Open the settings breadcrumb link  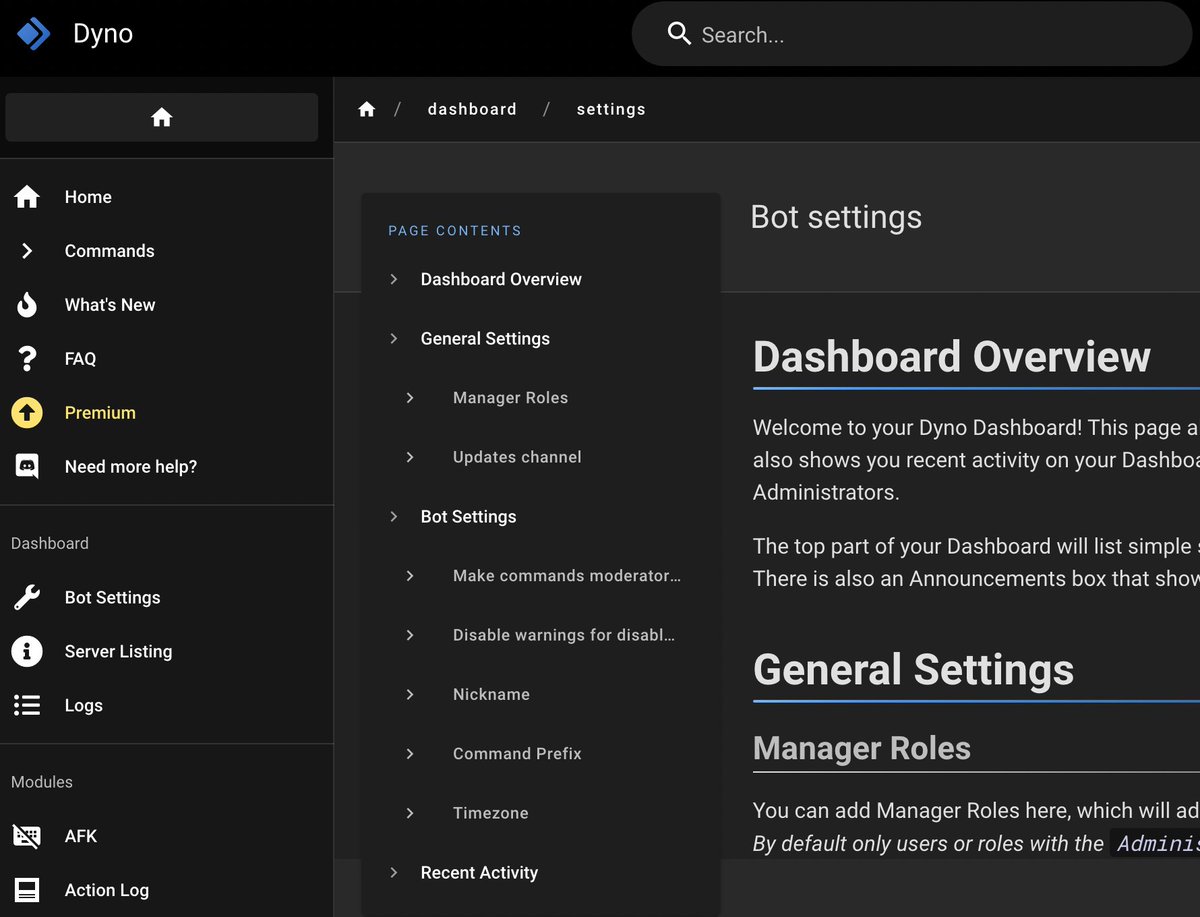(x=611, y=109)
